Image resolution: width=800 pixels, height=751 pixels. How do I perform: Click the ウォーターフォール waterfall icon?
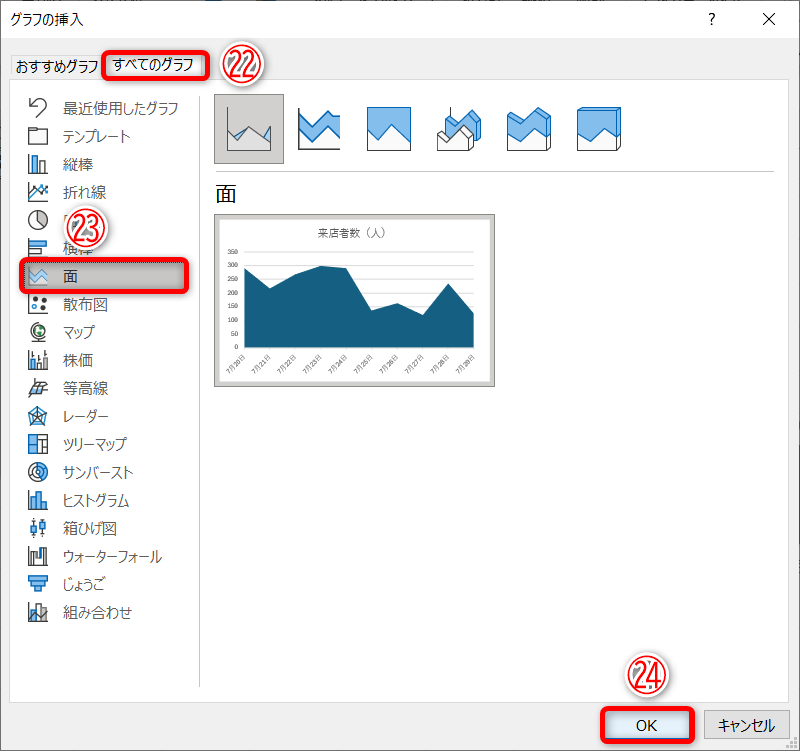tap(38, 556)
